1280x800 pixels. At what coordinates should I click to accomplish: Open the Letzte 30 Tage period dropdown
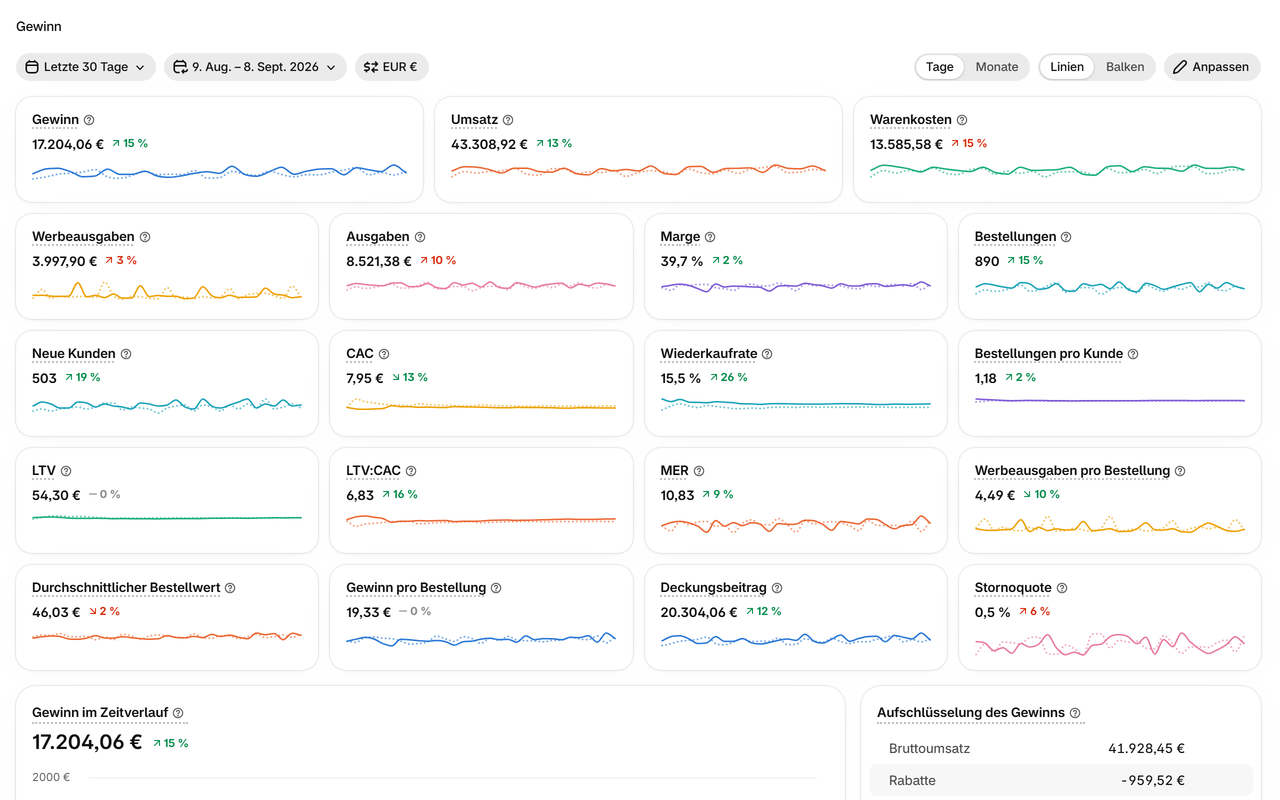point(86,67)
